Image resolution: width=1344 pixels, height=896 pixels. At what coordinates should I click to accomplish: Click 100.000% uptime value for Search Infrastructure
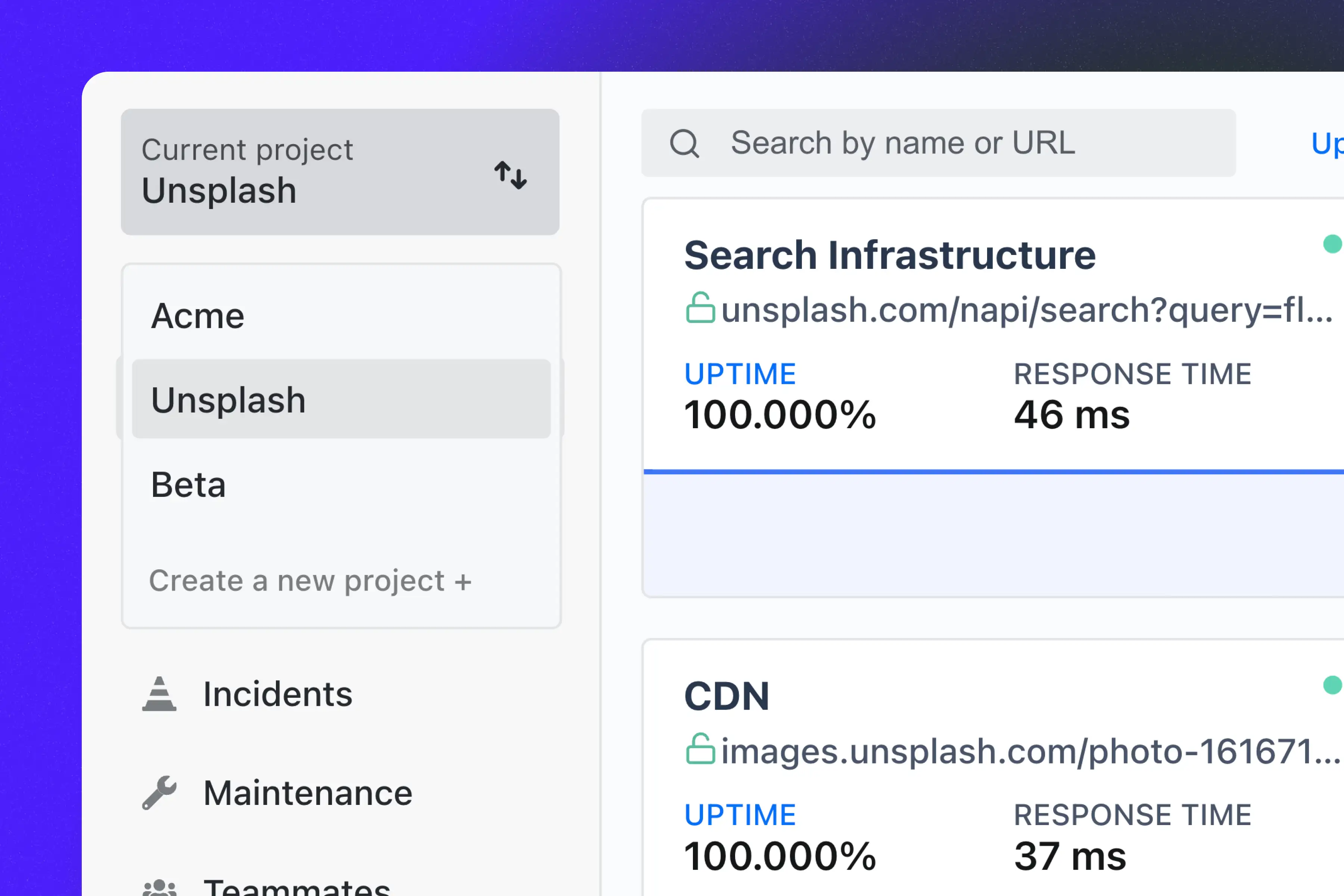tap(780, 415)
